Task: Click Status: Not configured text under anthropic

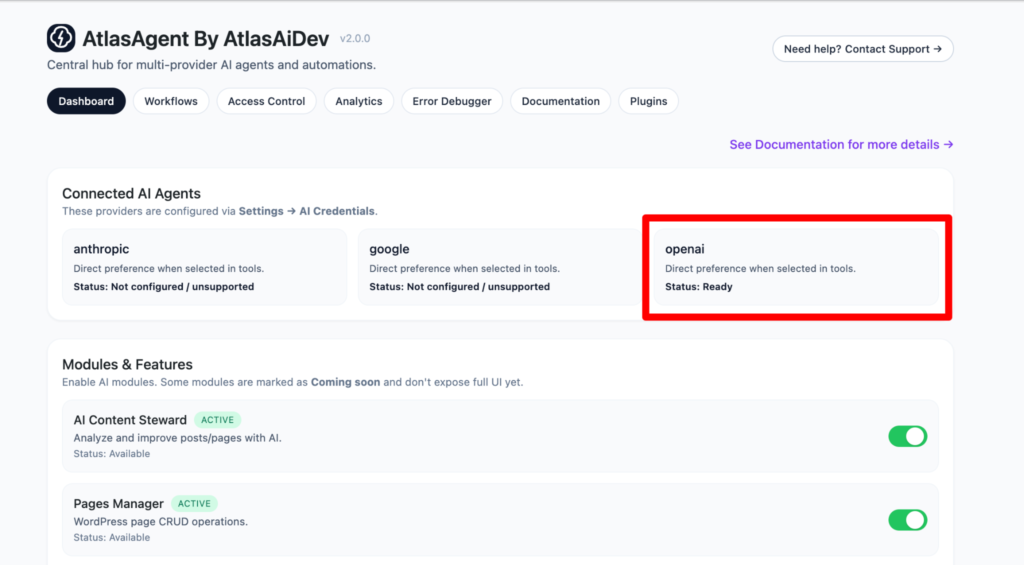Action: [x=164, y=287]
